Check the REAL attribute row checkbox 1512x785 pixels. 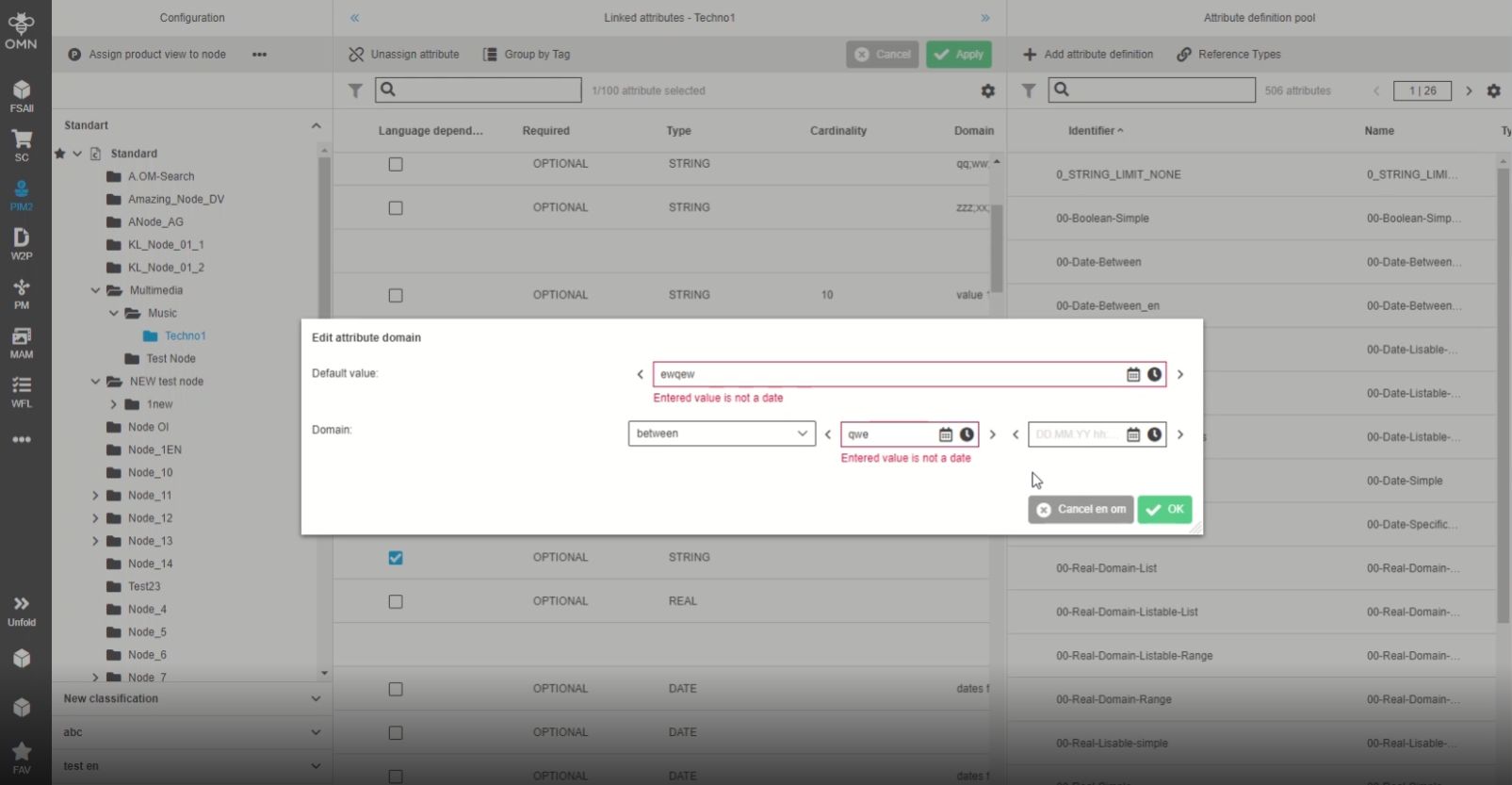pyautogui.click(x=396, y=601)
